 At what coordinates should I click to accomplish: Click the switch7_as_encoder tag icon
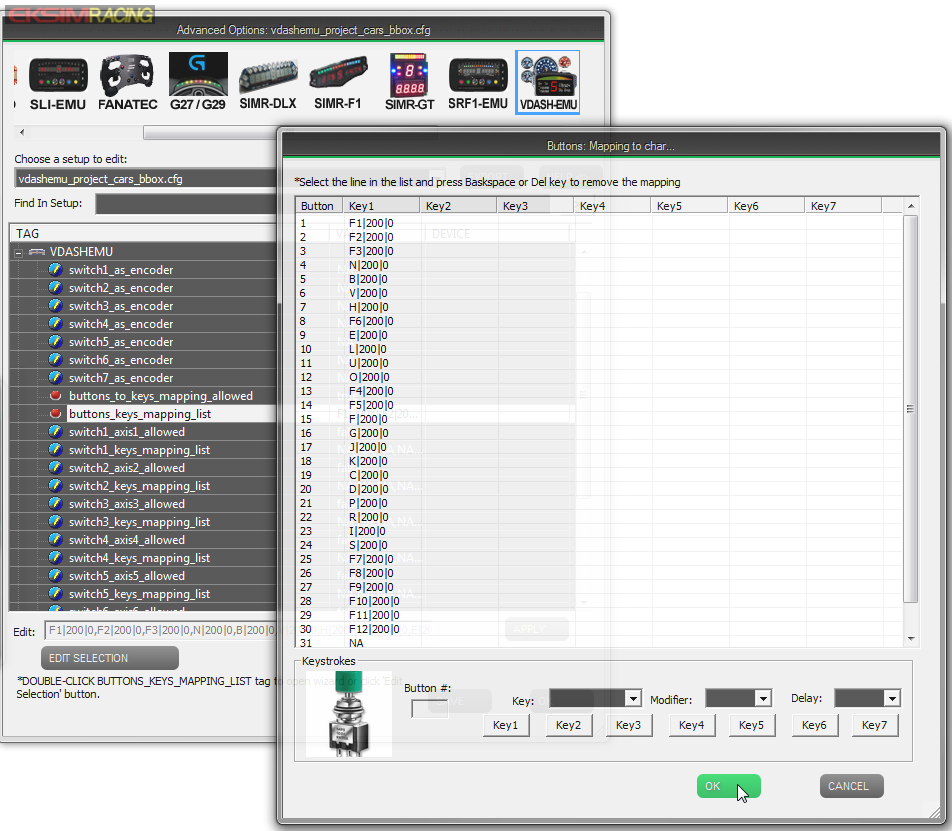55,378
